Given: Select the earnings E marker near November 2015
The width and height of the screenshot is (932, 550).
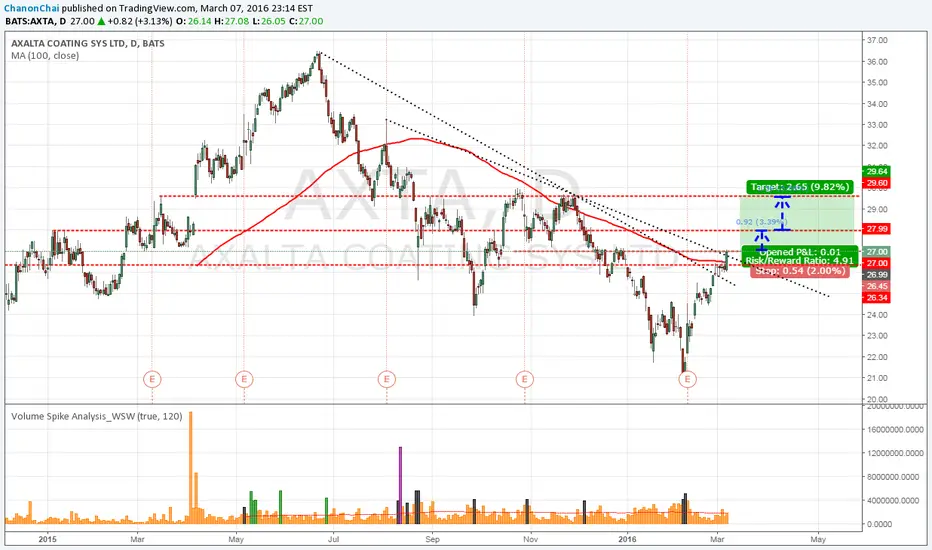Looking at the screenshot, I should click(x=524, y=379).
